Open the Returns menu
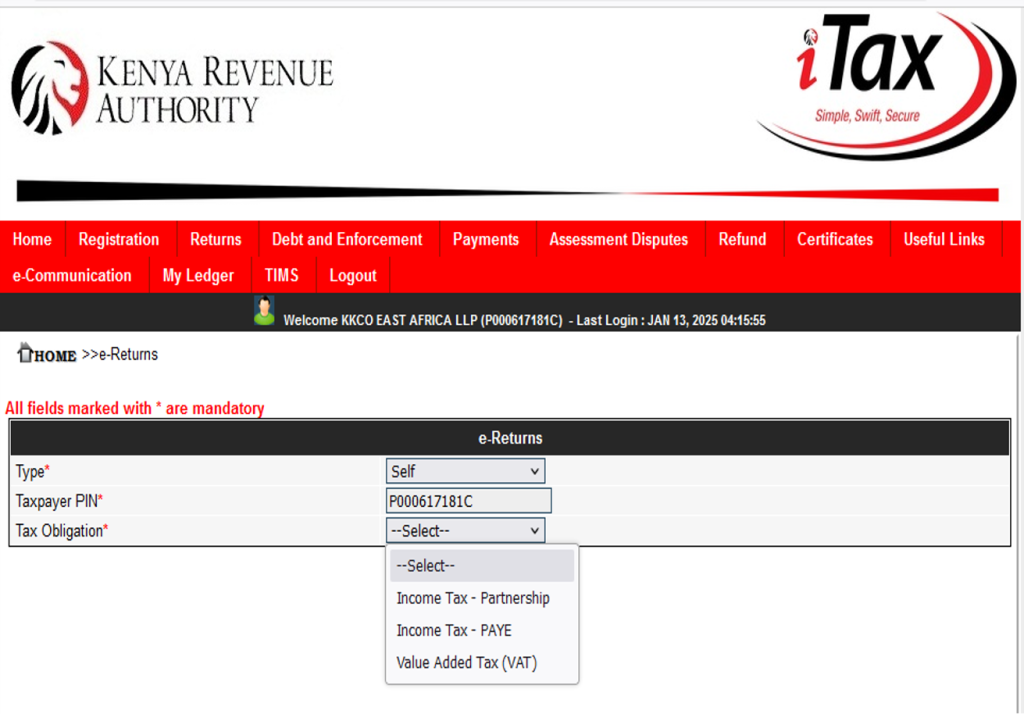The width and height of the screenshot is (1024, 714). click(x=216, y=239)
